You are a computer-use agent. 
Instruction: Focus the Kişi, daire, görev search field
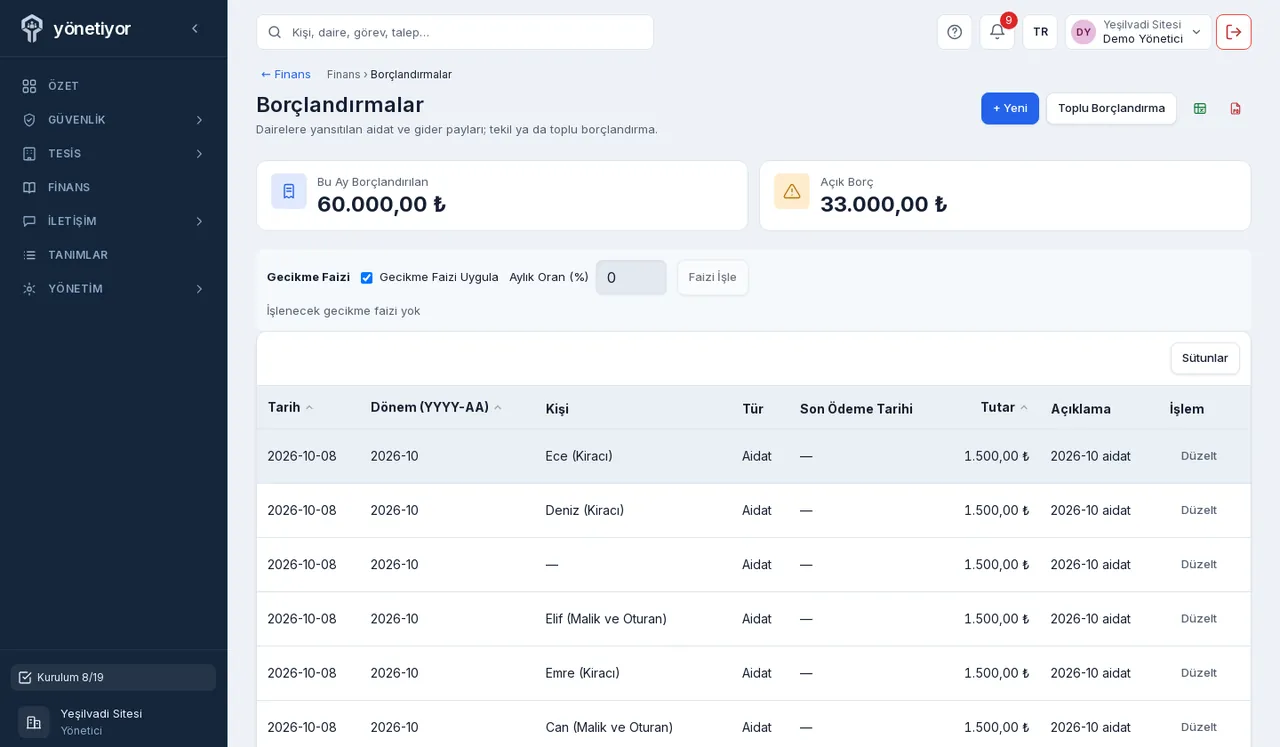pyautogui.click(x=455, y=32)
